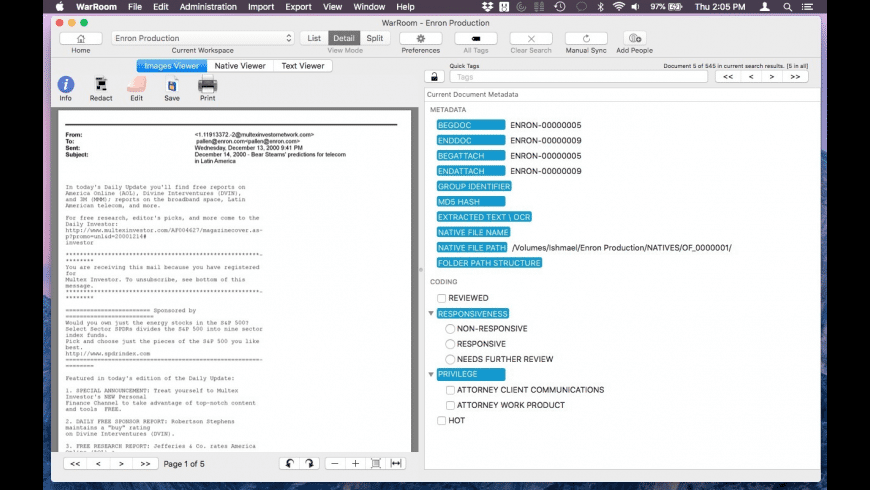
Task: Click the Save document icon
Action: (x=172, y=85)
